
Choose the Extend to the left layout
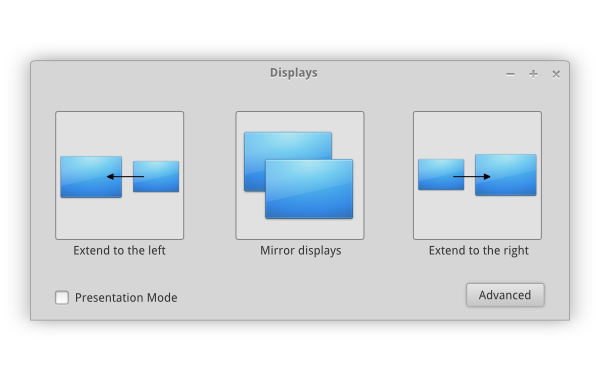(119, 175)
